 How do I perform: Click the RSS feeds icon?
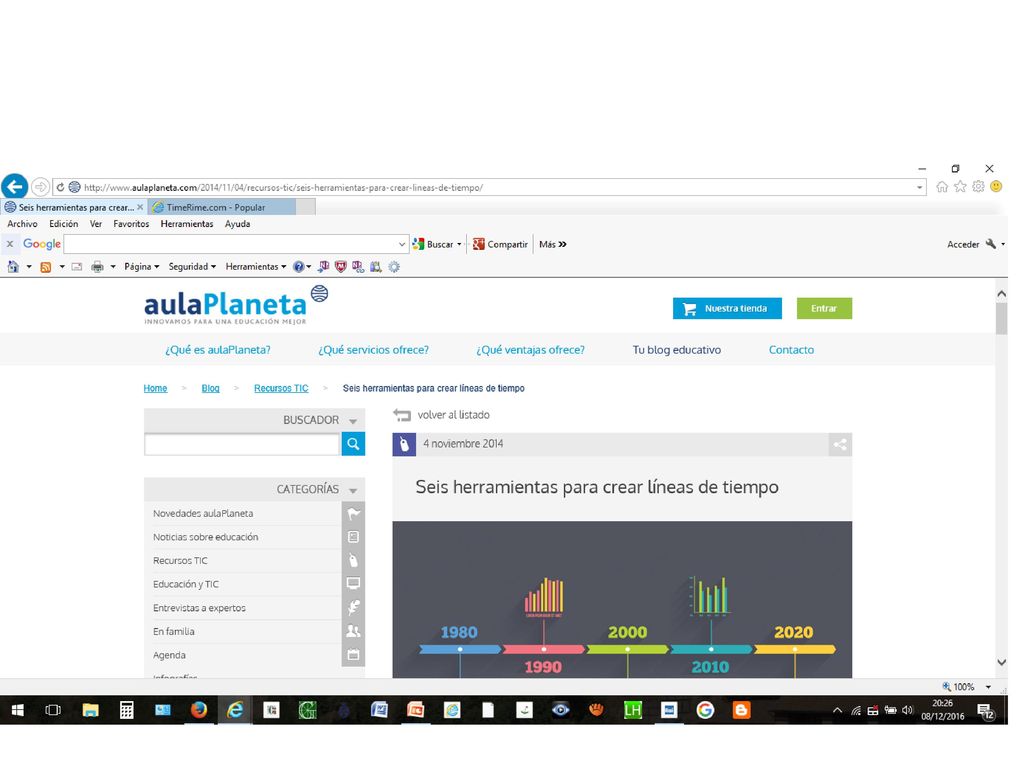point(46,266)
